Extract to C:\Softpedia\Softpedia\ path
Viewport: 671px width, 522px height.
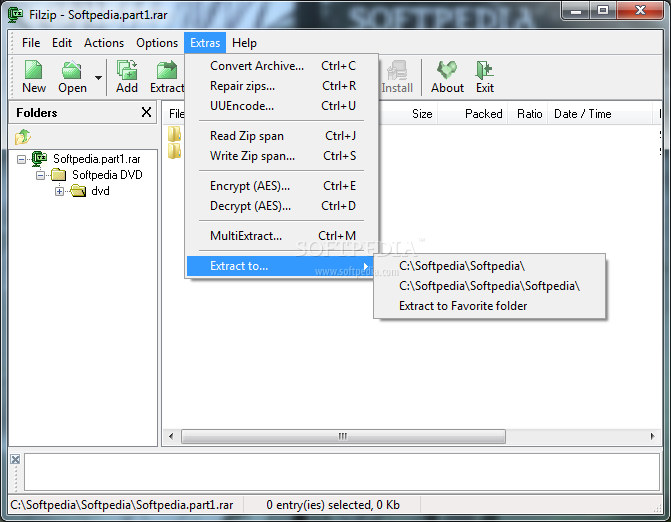click(490, 266)
